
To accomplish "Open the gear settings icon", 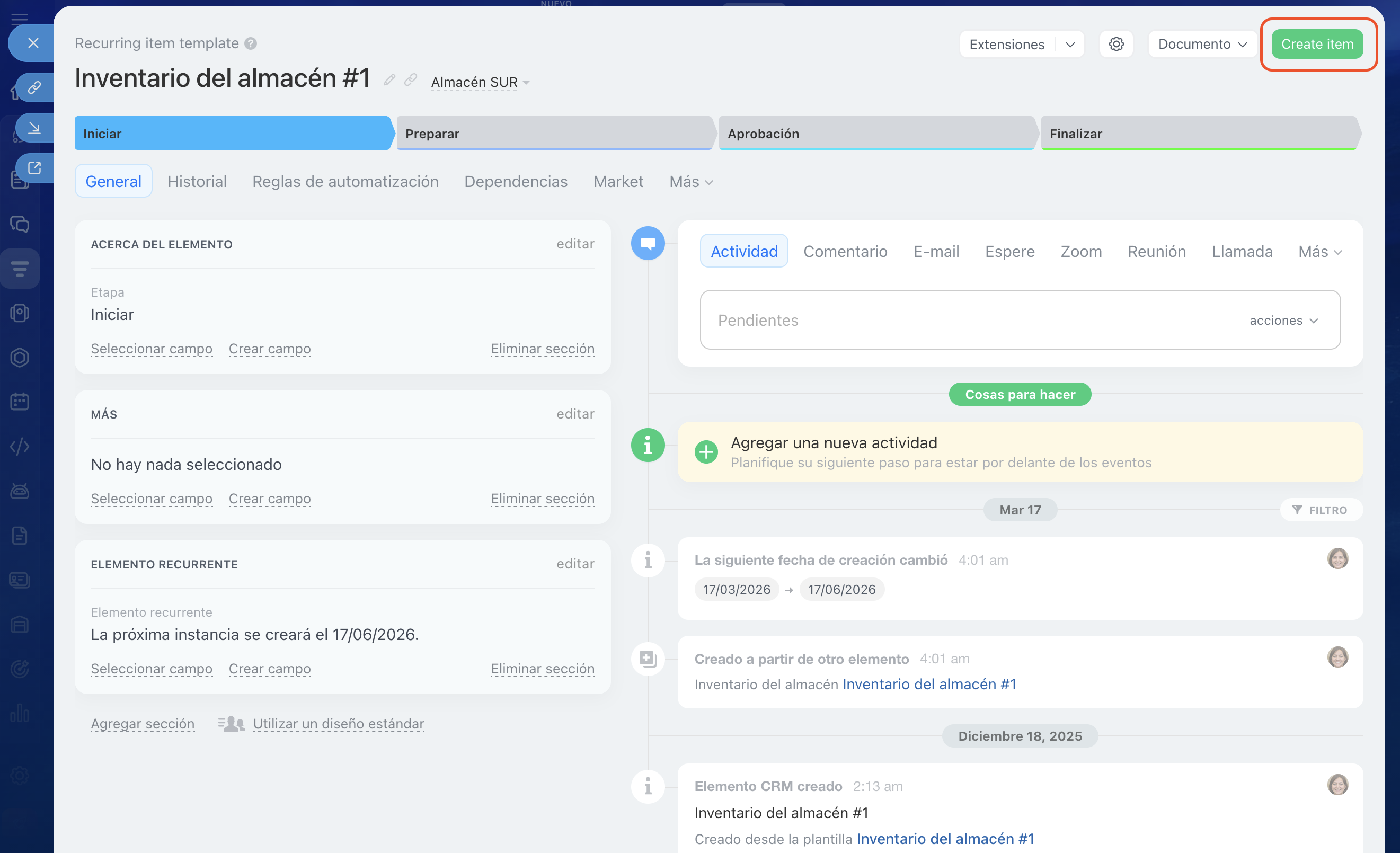I will pos(1116,45).
